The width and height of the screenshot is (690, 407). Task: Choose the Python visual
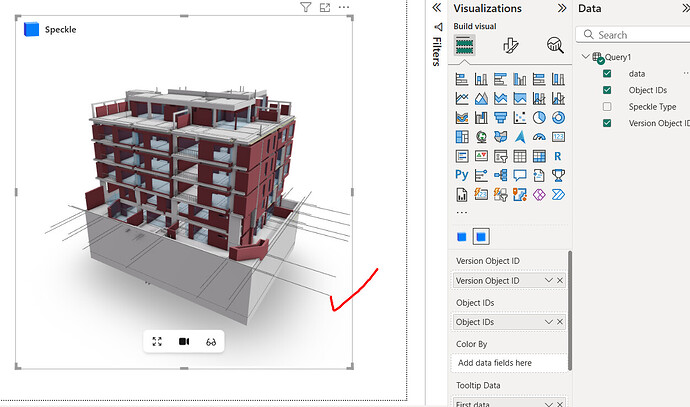click(462, 175)
